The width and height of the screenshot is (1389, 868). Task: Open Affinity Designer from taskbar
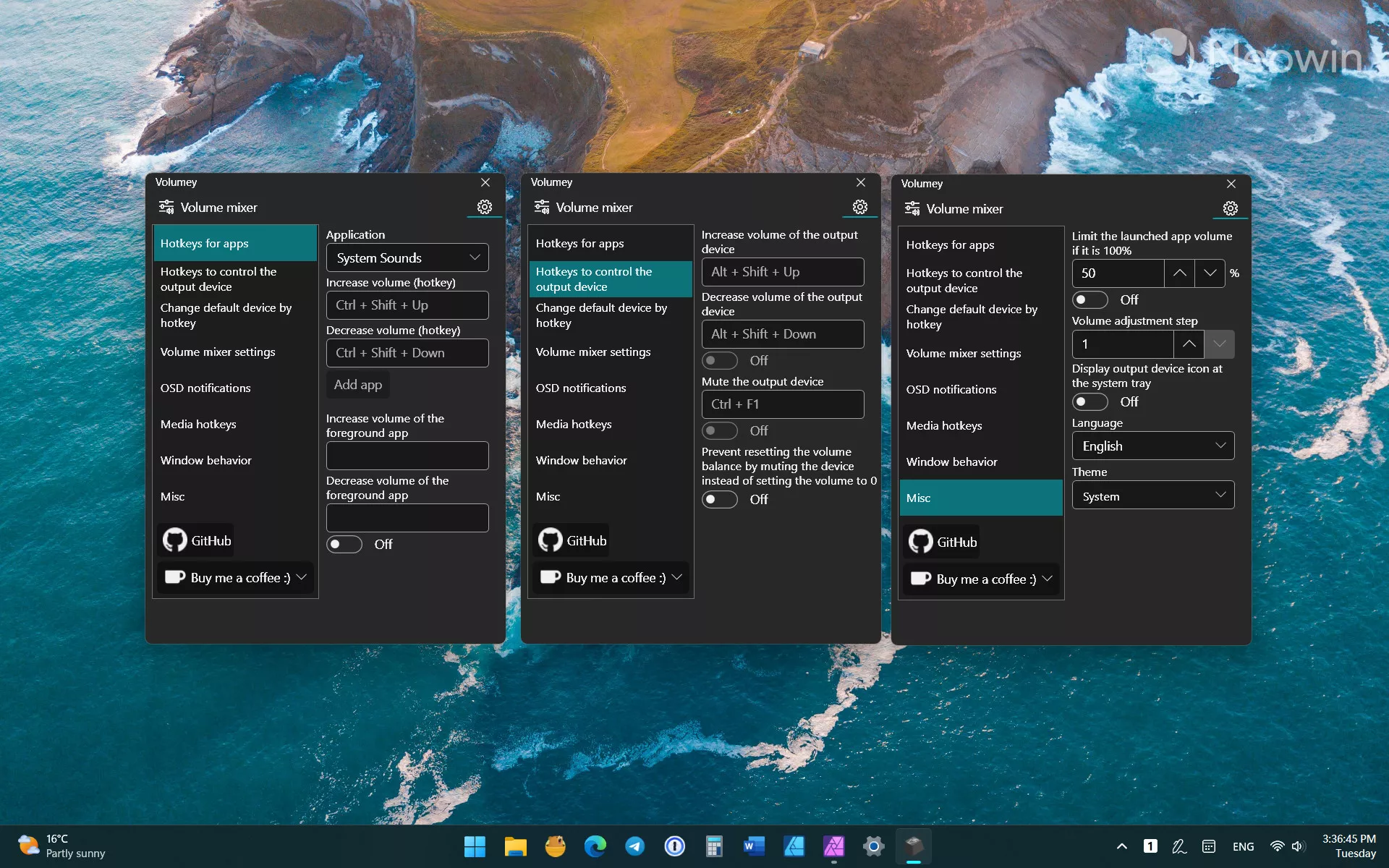pos(794,846)
